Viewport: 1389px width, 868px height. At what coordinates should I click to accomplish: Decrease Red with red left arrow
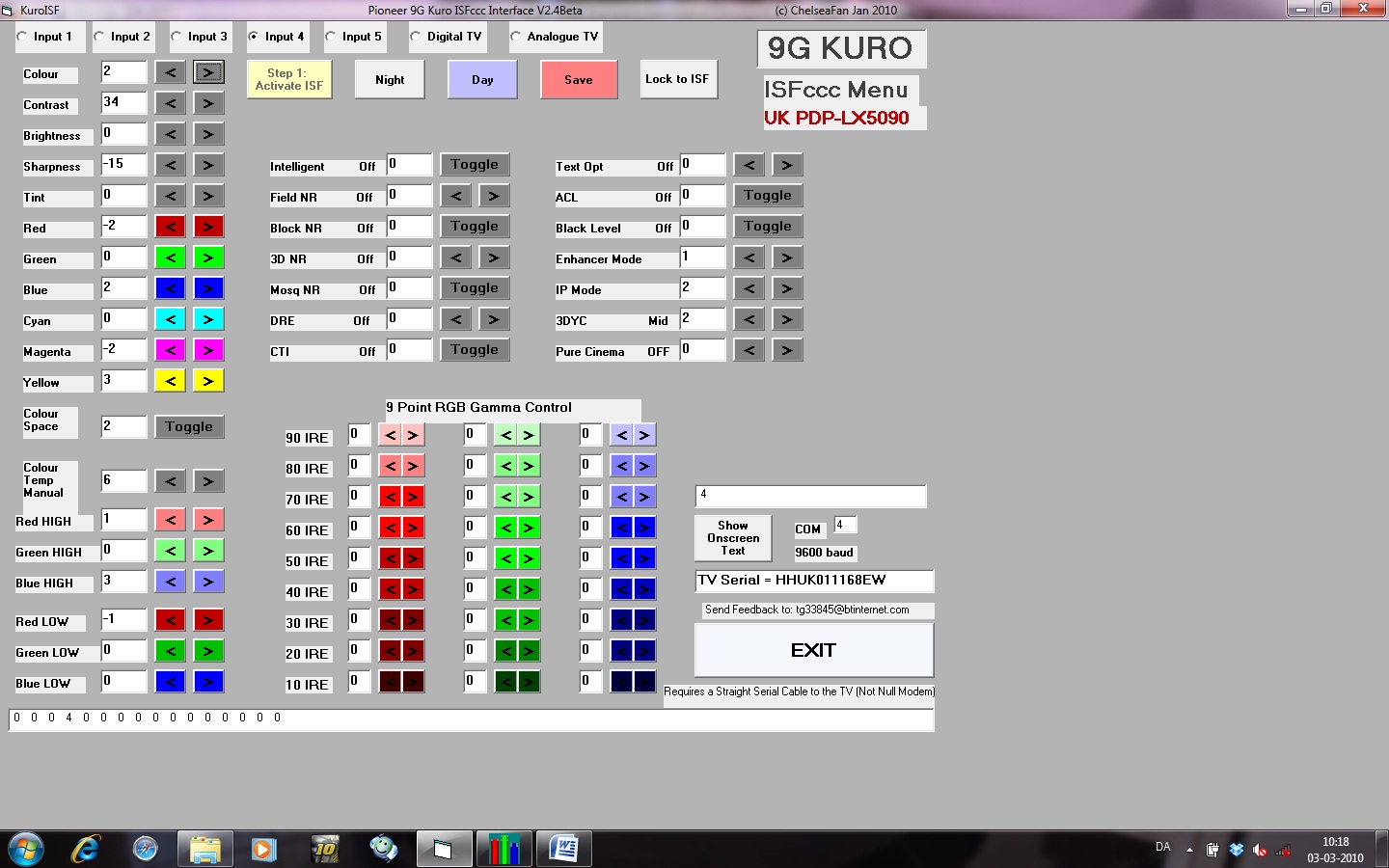[170, 227]
